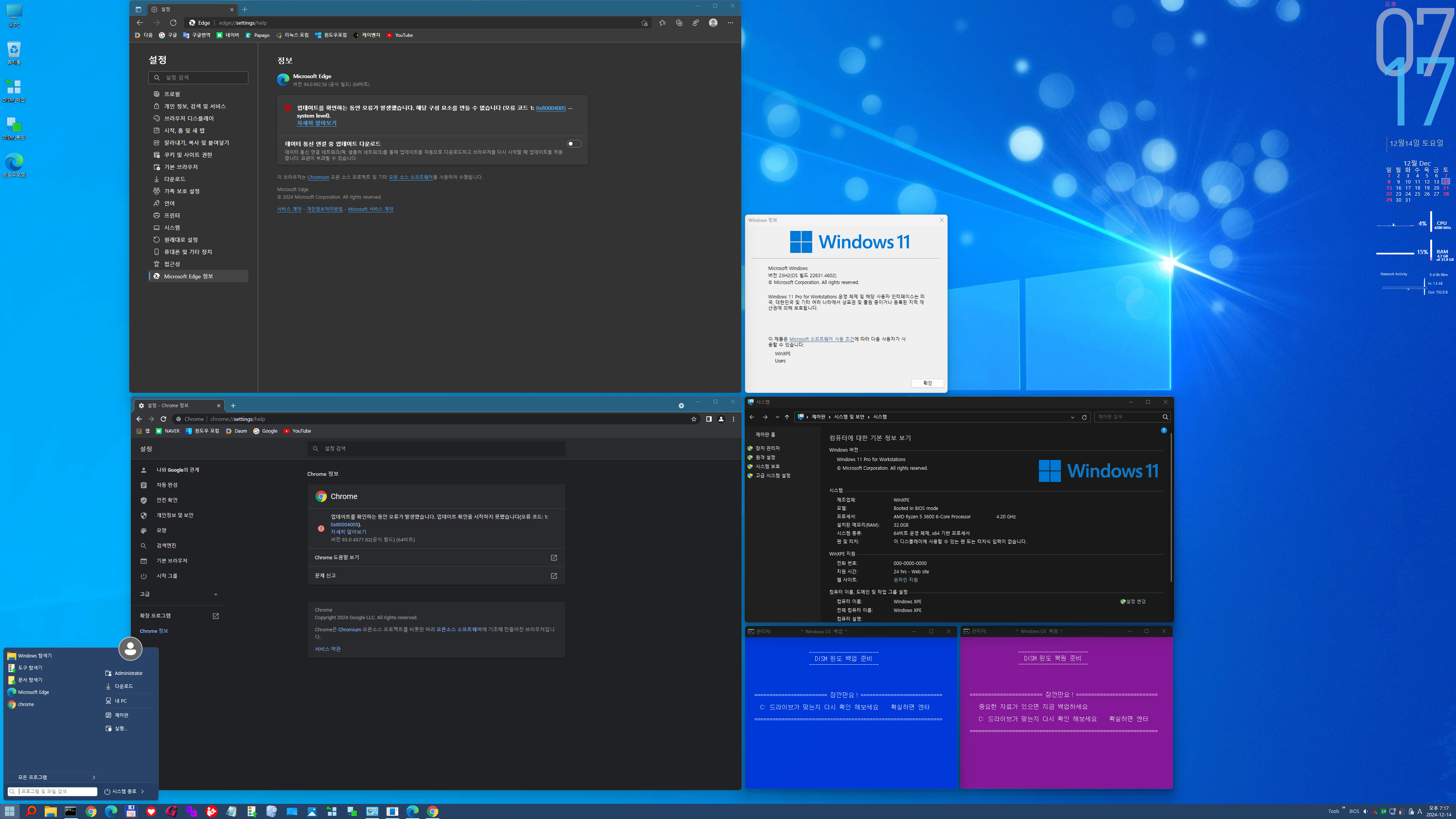Open the purple translator icon on taskbar
The height and width of the screenshot is (819, 1456).
pyautogui.click(x=191, y=811)
